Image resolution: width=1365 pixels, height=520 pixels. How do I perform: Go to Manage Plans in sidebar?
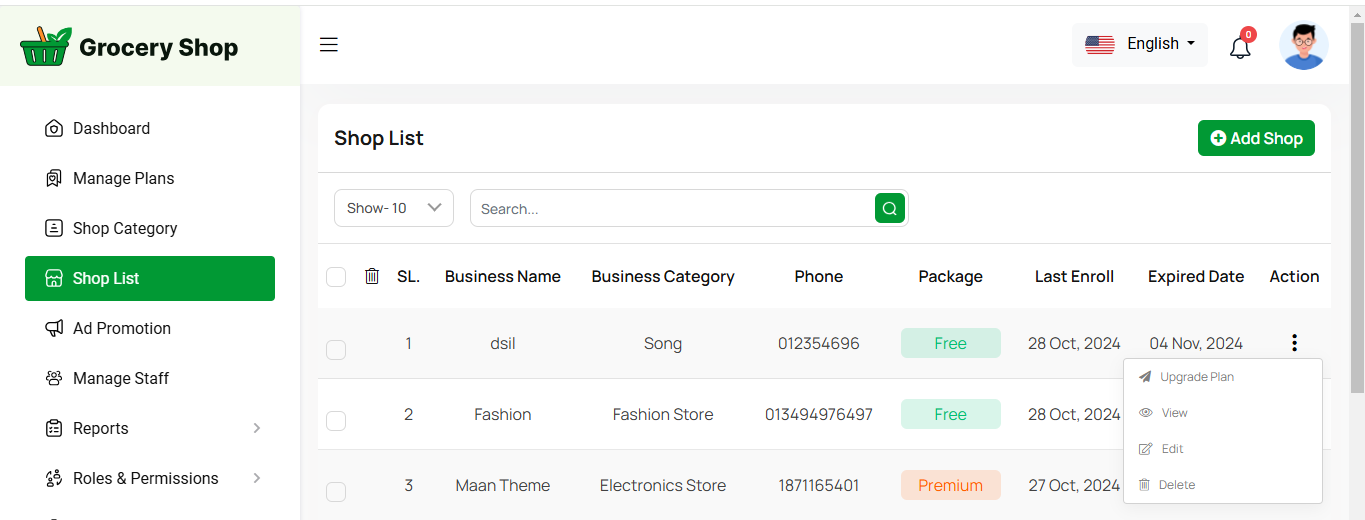click(x=123, y=178)
